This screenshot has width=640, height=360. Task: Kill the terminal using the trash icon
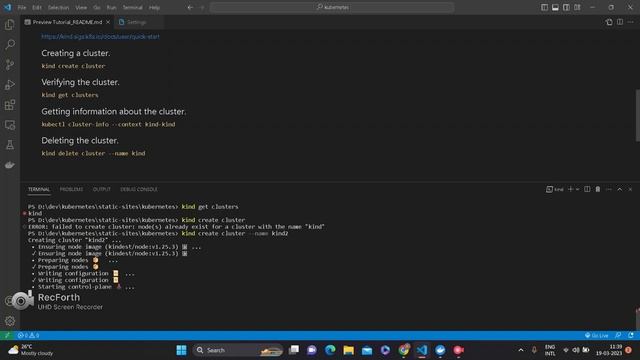pyautogui.click(x=598, y=189)
